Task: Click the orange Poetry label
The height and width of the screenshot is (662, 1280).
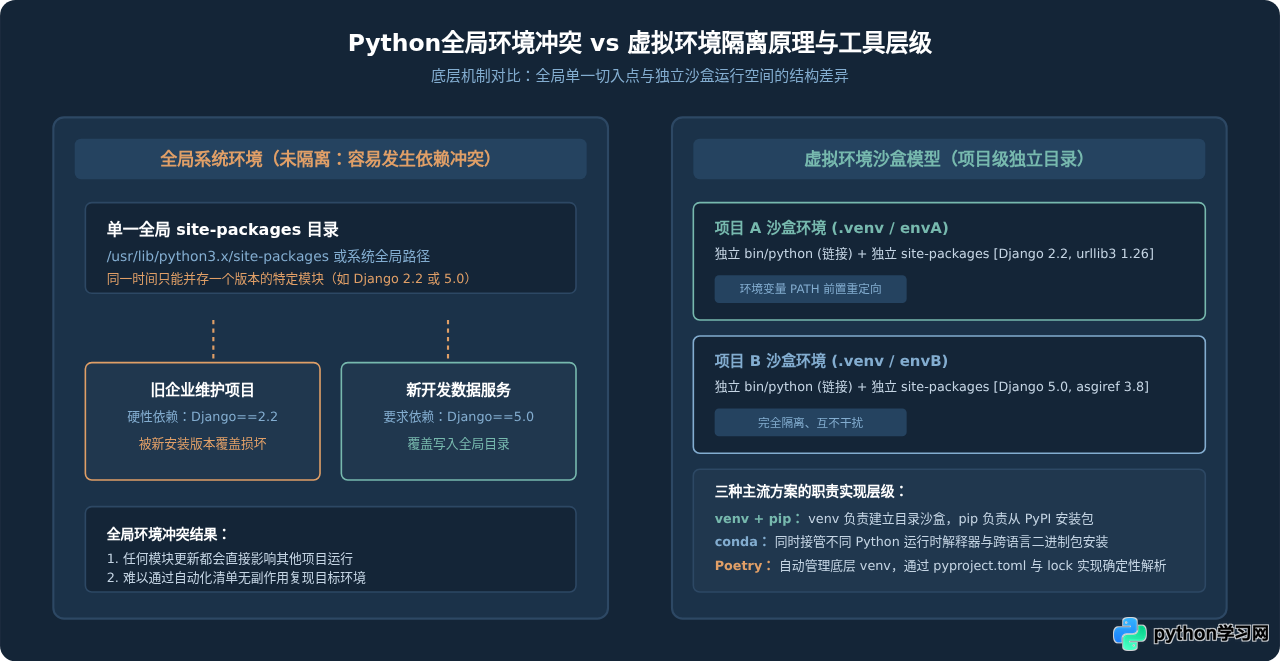Action: pos(744,566)
